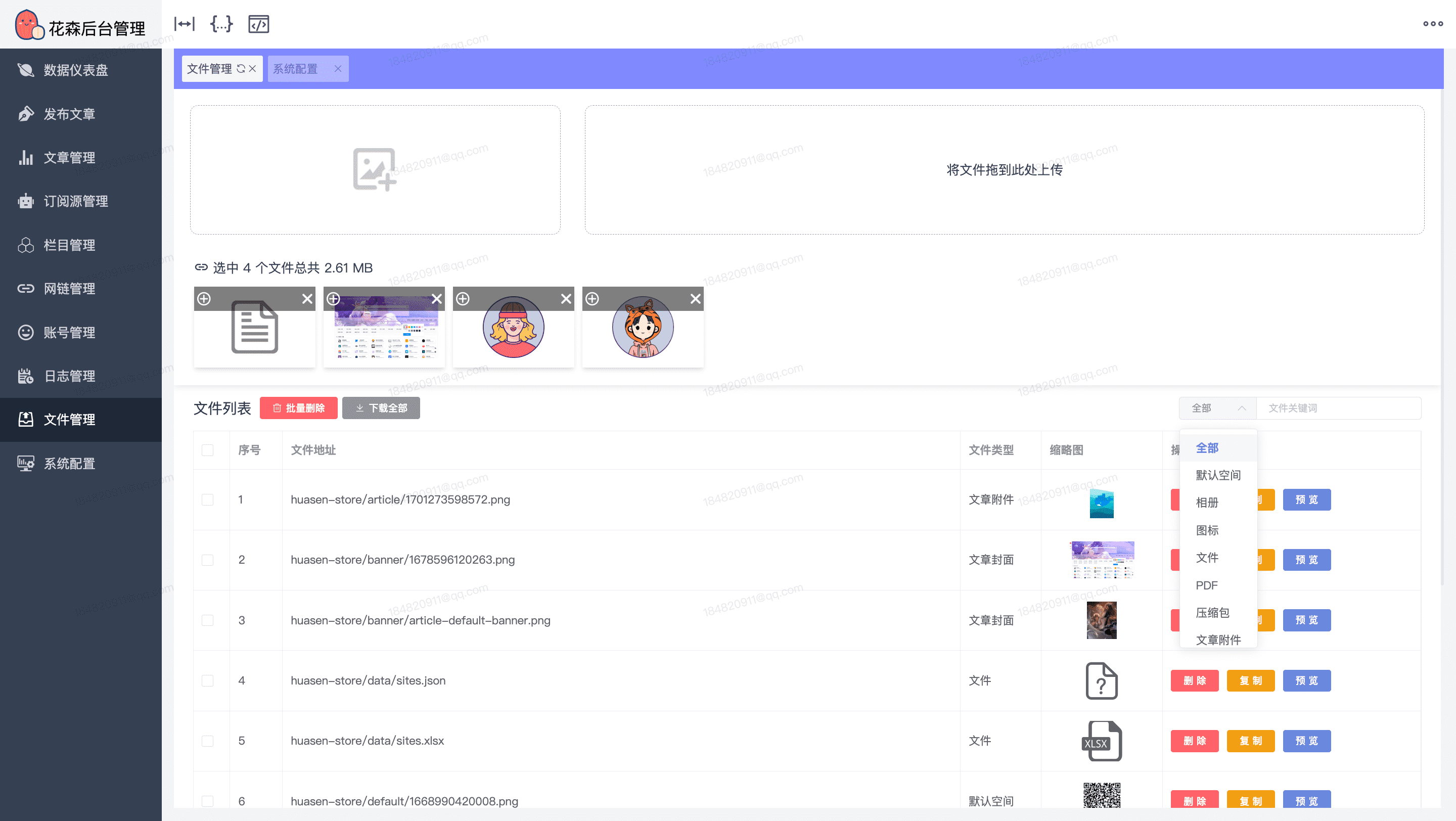Select 相册 from the dropdown list
The height and width of the screenshot is (821, 1456).
(1207, 503)
